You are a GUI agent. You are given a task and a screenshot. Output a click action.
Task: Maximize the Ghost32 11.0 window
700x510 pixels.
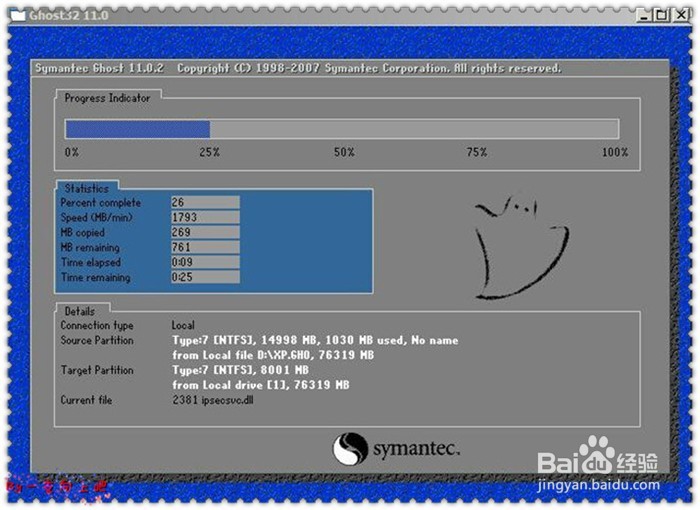point(661,16)
